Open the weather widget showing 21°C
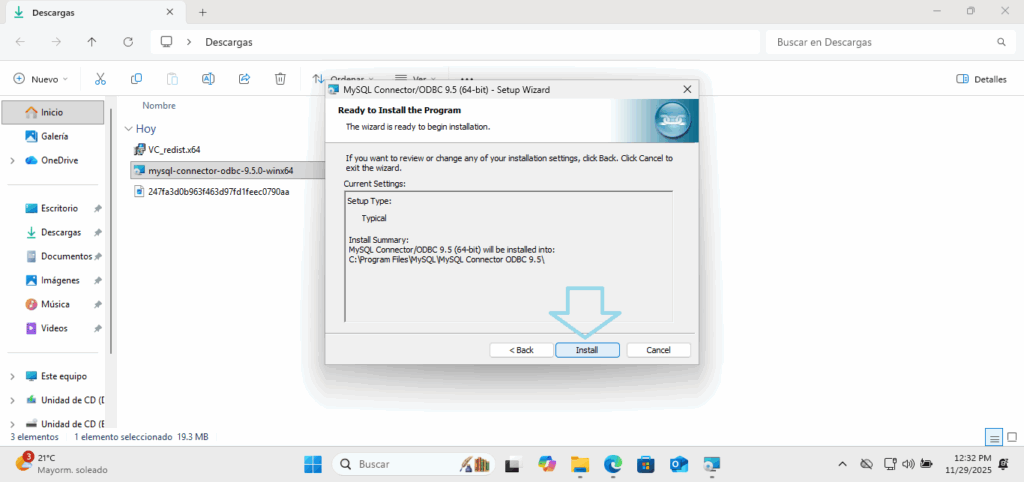1024x482 pixels. pyautogui.click(x=61, y=464)
